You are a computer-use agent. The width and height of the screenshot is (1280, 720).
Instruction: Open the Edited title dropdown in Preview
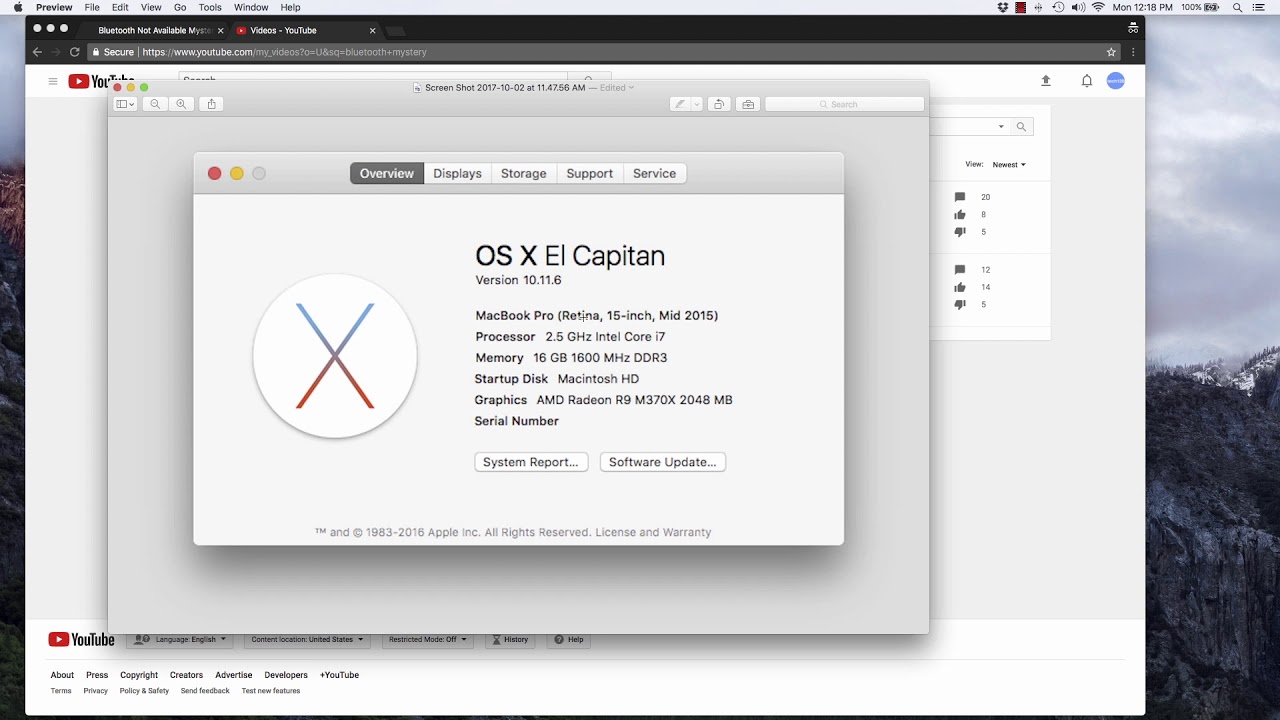[x=616, y=88]
